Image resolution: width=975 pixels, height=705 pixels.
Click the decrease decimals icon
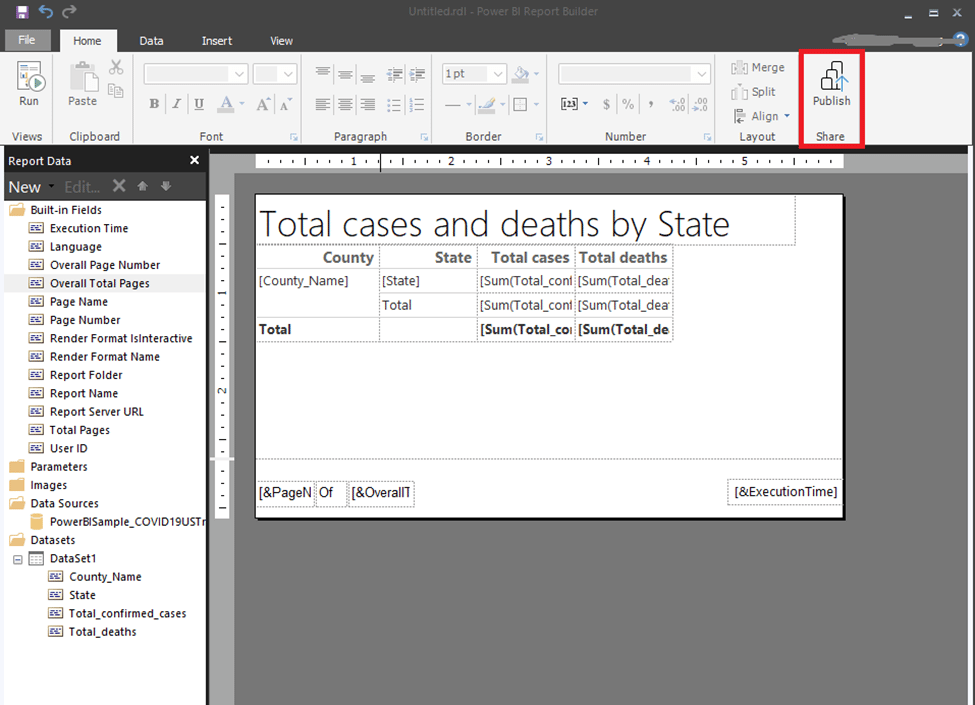pos(700,104)
